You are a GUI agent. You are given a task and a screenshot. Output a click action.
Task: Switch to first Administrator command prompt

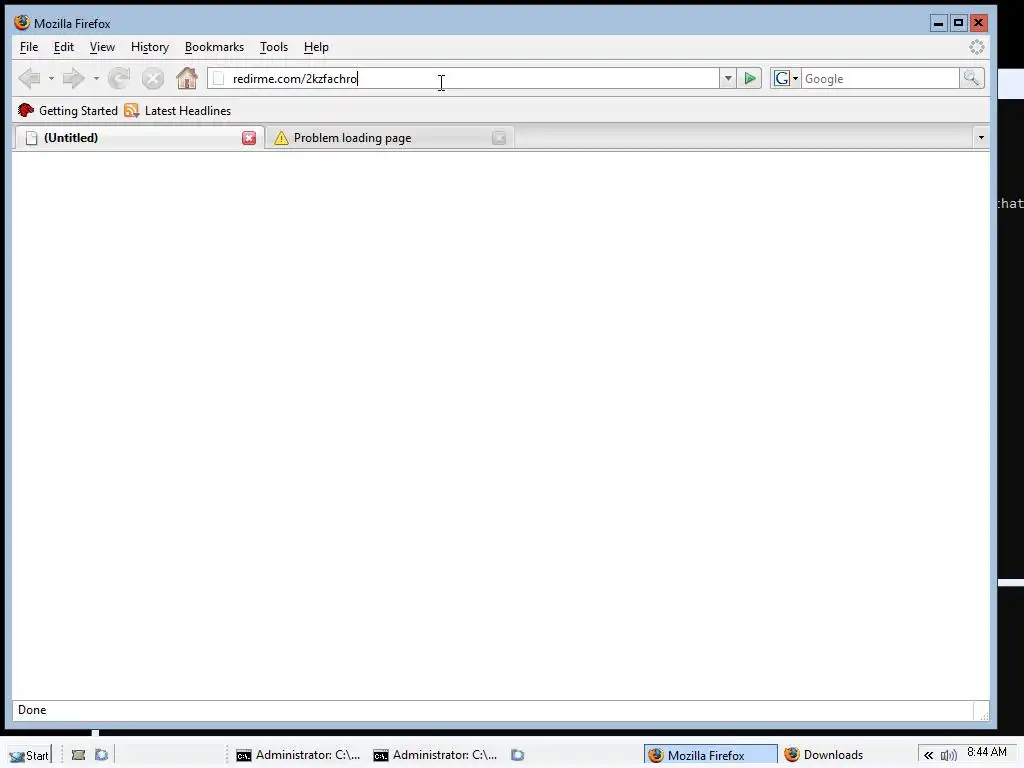[298, 755]
